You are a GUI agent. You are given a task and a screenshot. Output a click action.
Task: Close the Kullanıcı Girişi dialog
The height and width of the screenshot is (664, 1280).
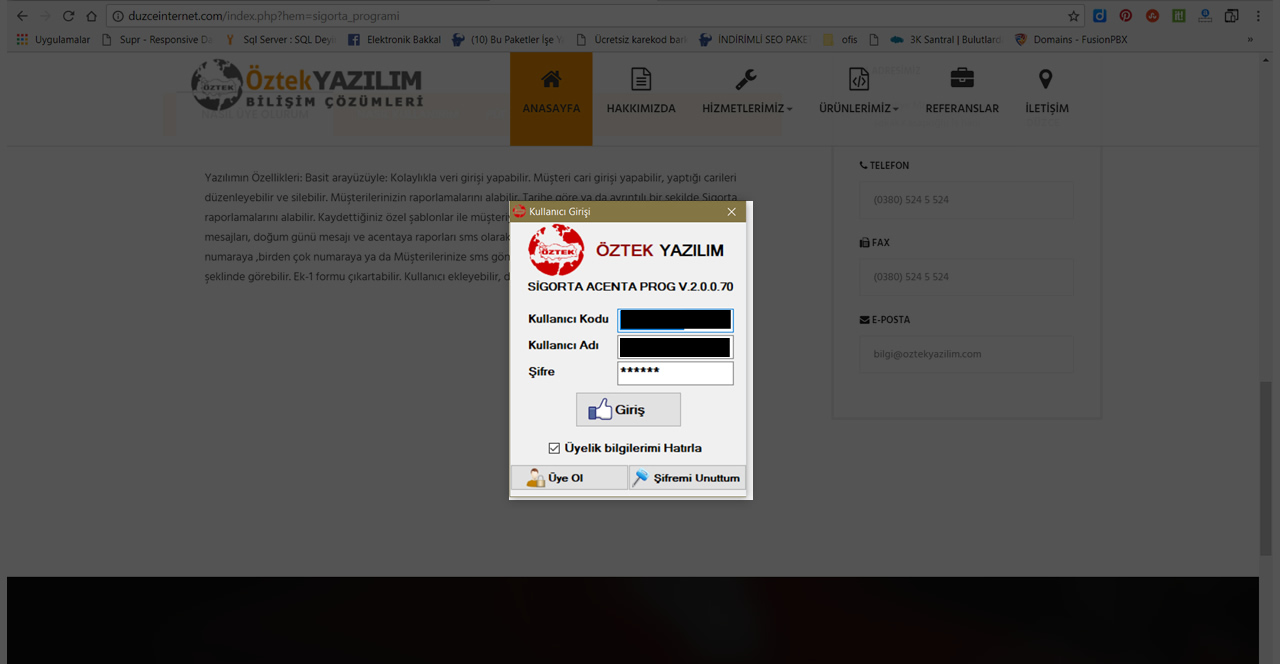pyautogui.click(x=731, y=212)
